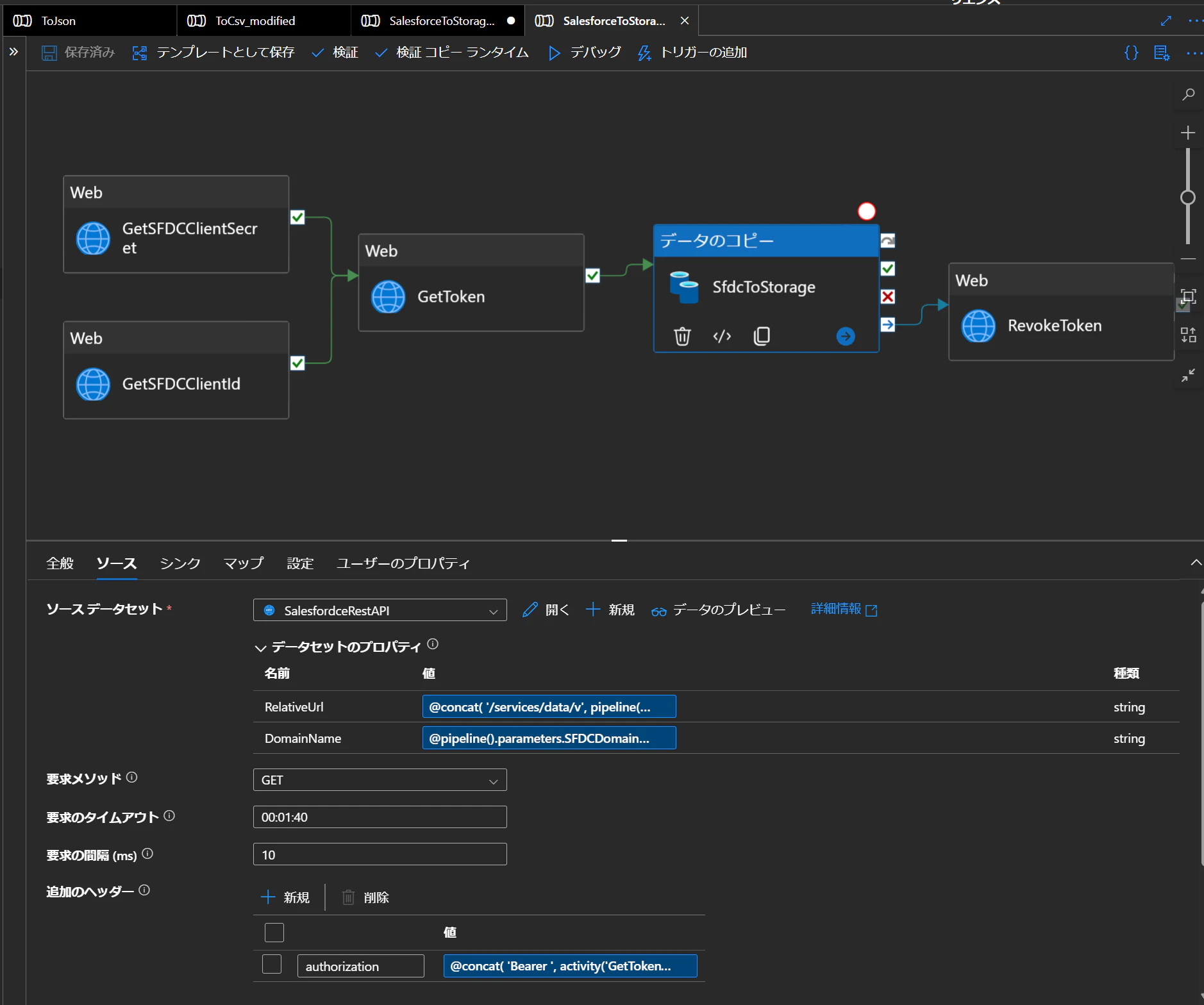Open the 要求メソッド GET dropdown
The height and width of the screenshot is (1005, 1204).
coord(380,780)
